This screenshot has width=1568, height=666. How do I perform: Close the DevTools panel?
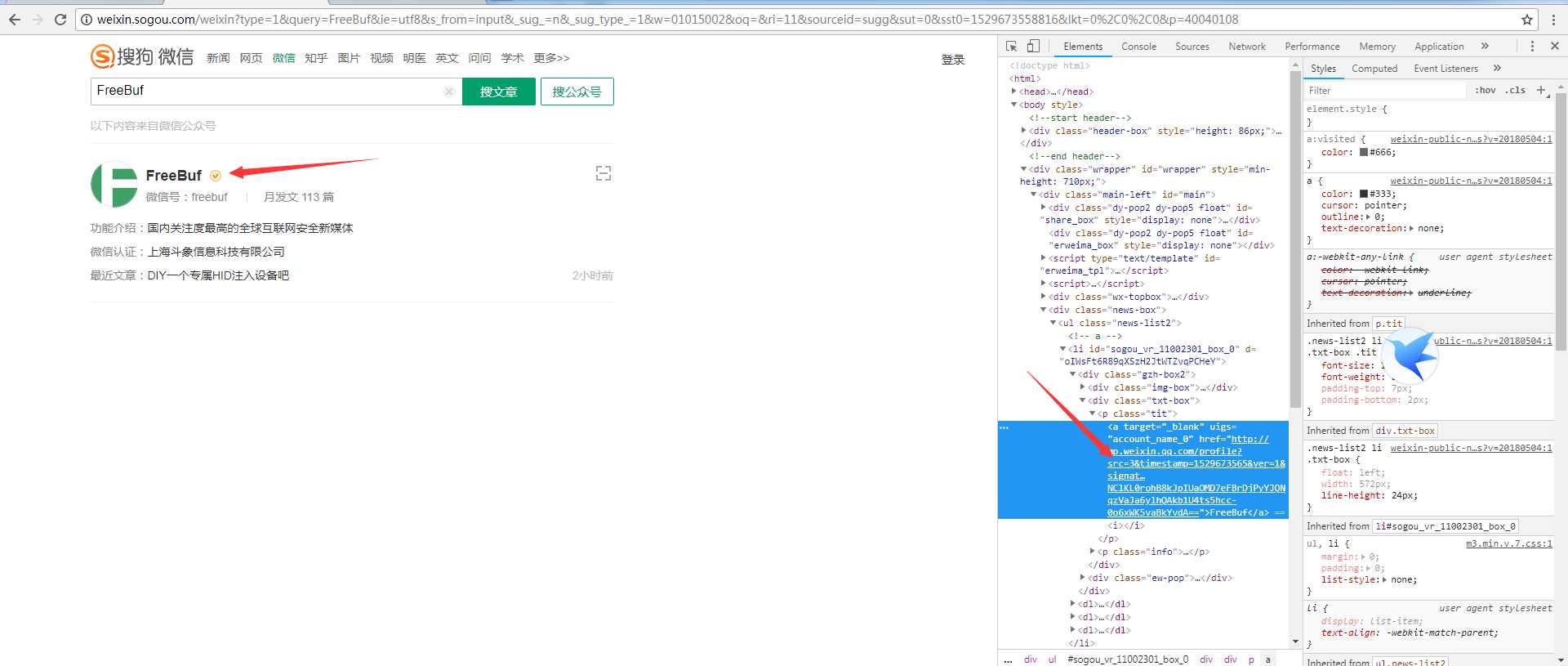click(1555, 47)
